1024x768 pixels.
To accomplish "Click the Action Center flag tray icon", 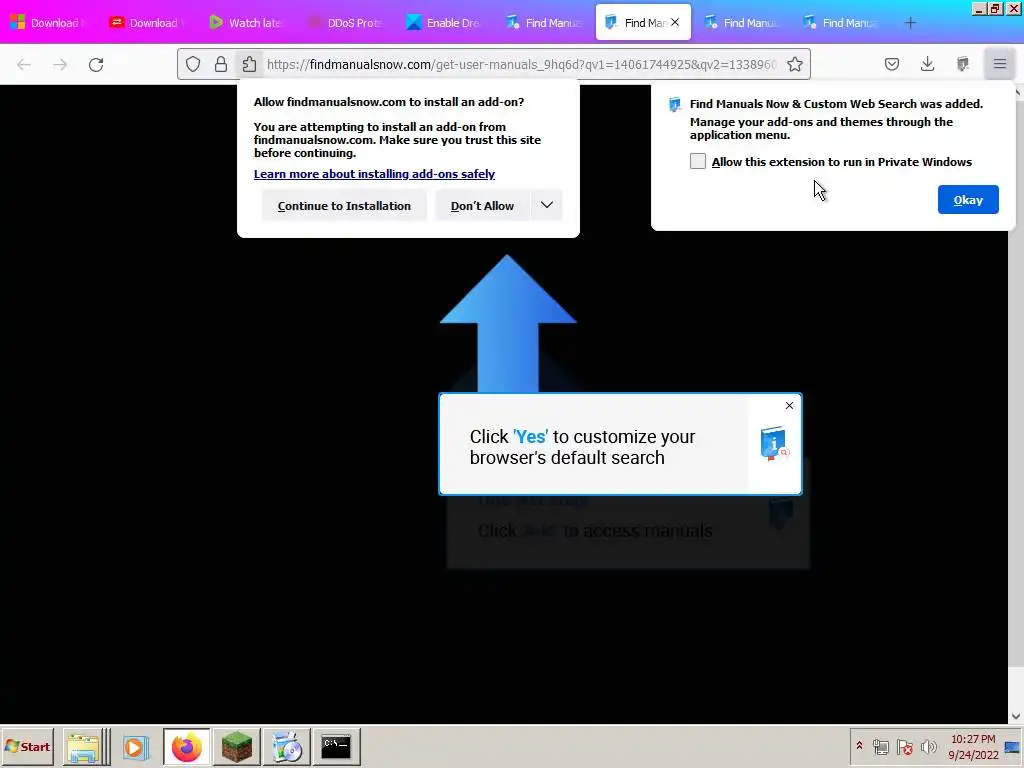I will tap(904, 747).
